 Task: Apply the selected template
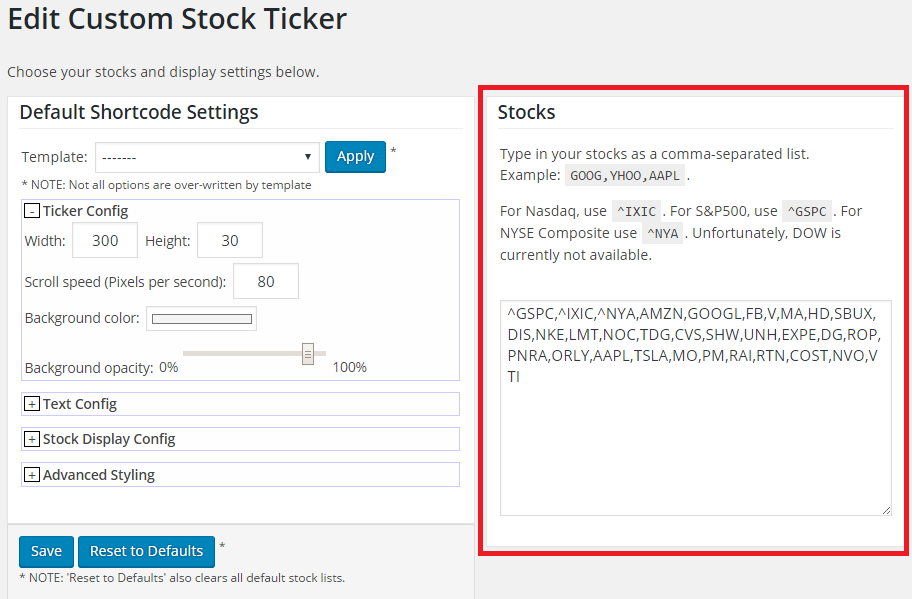(355, 157)
